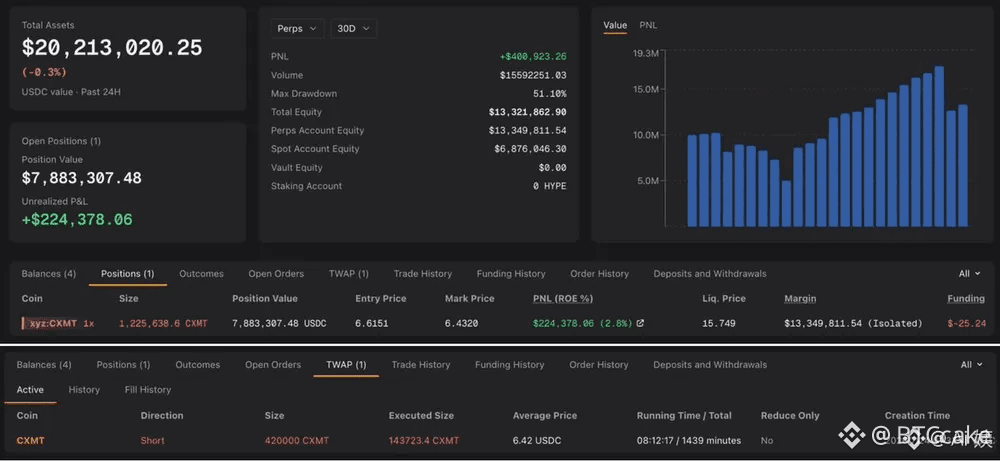1000x461 pixels.
Task: Click the Binance watermark logo icon
Action: 851,436
